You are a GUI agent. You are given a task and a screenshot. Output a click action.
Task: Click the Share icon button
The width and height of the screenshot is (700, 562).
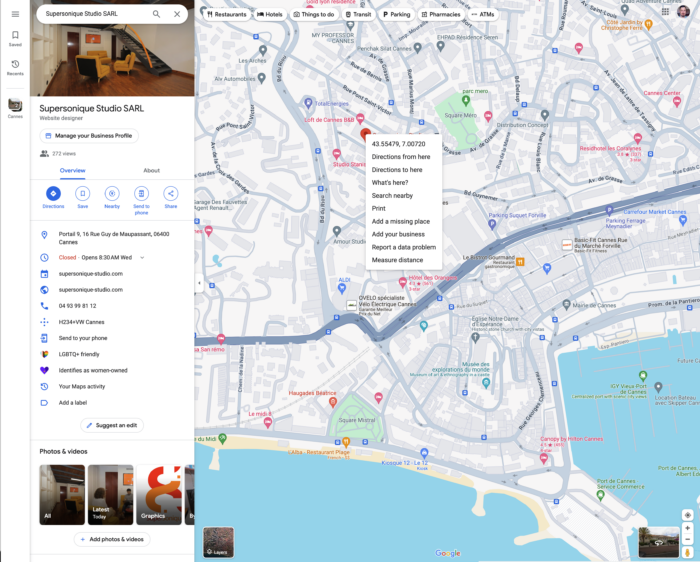coord(171,193)
